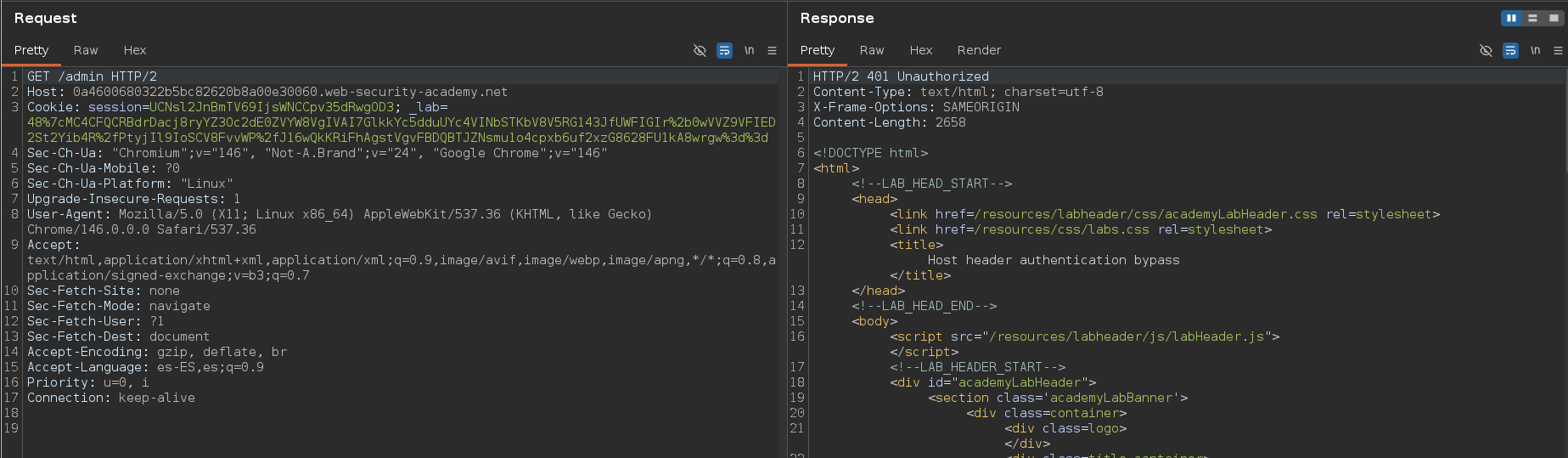The width and height of the screenshot is (1568, 458).
Task: Select the Response Raw tab
Action: (x=872, y=51)
